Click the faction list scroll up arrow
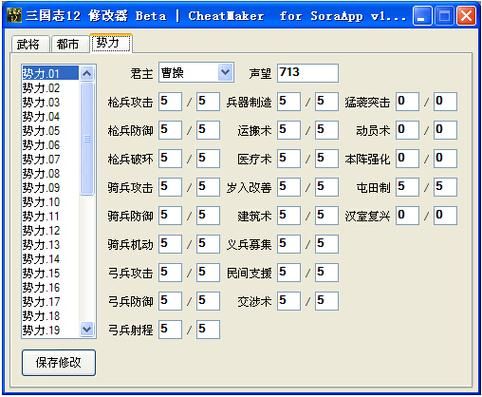The width and height of the screenshot is (482, 397). [x=87, y=73]
